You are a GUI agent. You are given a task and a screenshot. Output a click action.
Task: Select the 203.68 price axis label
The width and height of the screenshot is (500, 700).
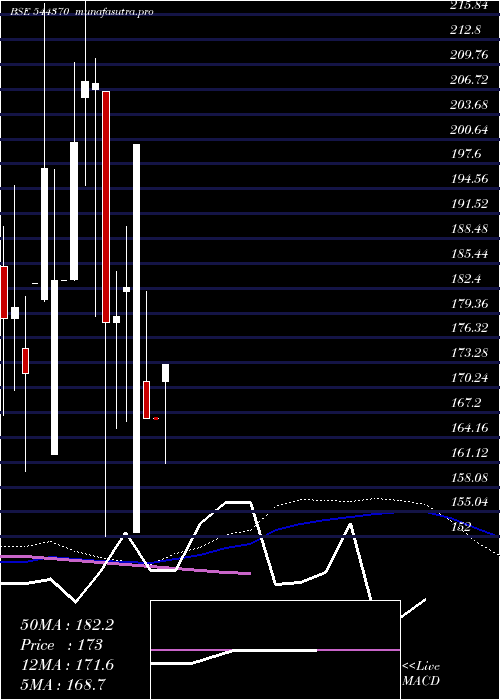pyautogui.click(x=471, y=105)
